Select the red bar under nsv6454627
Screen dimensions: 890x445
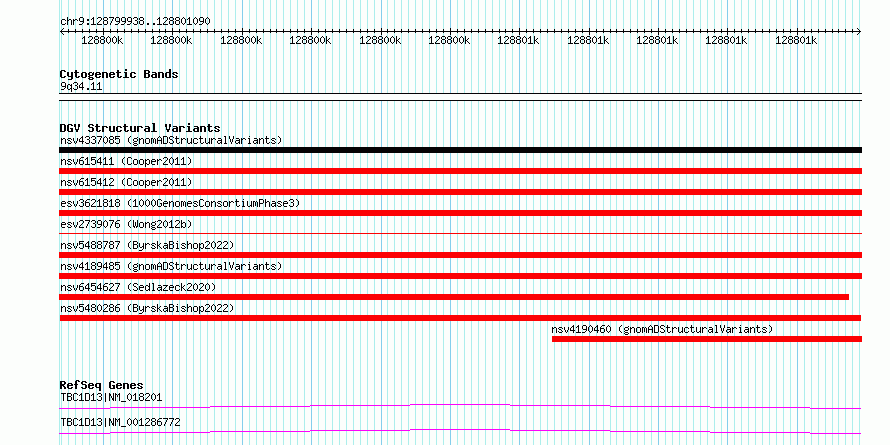point(454,297)
